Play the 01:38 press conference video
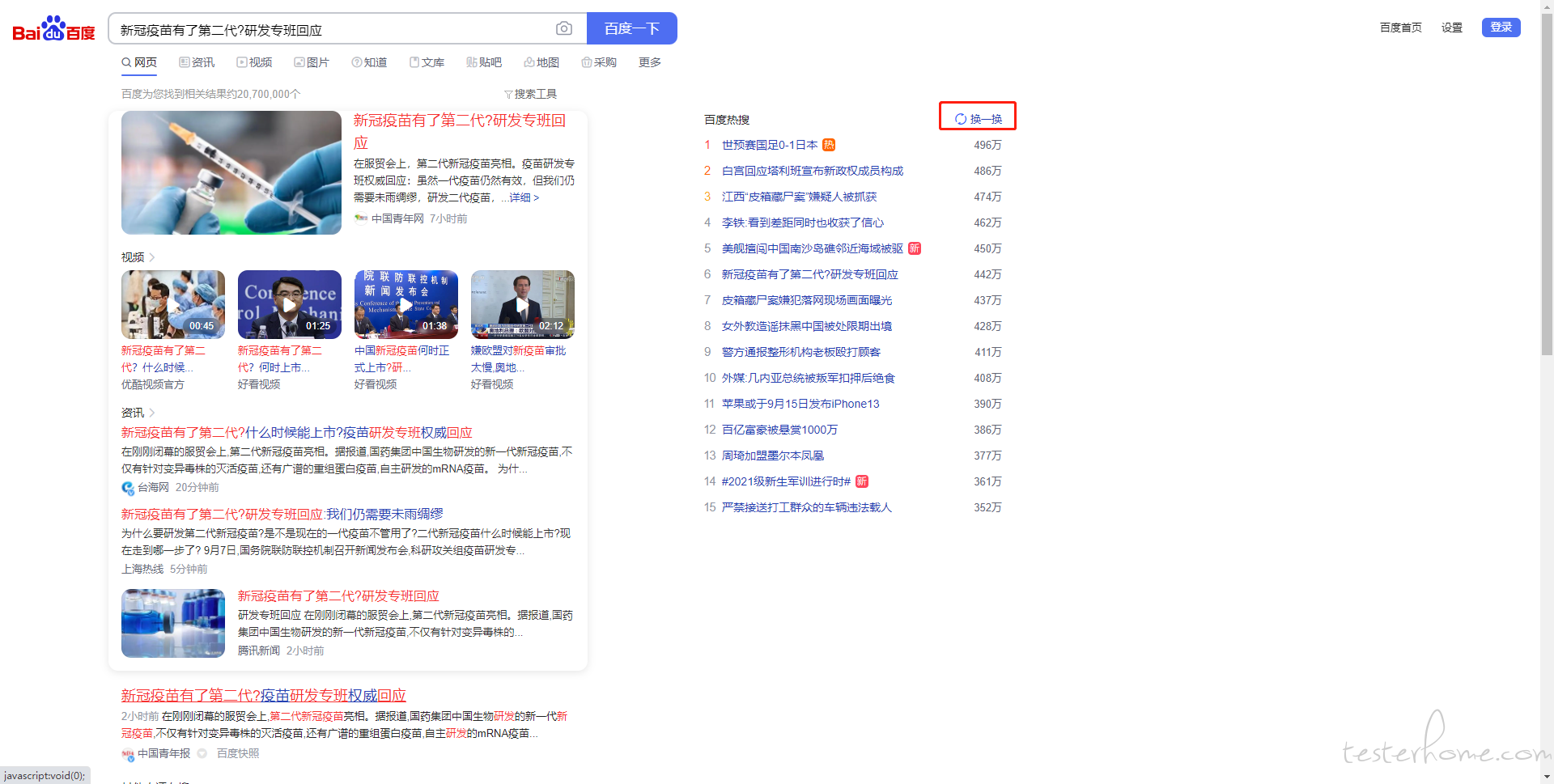 [x=406, y=304]
